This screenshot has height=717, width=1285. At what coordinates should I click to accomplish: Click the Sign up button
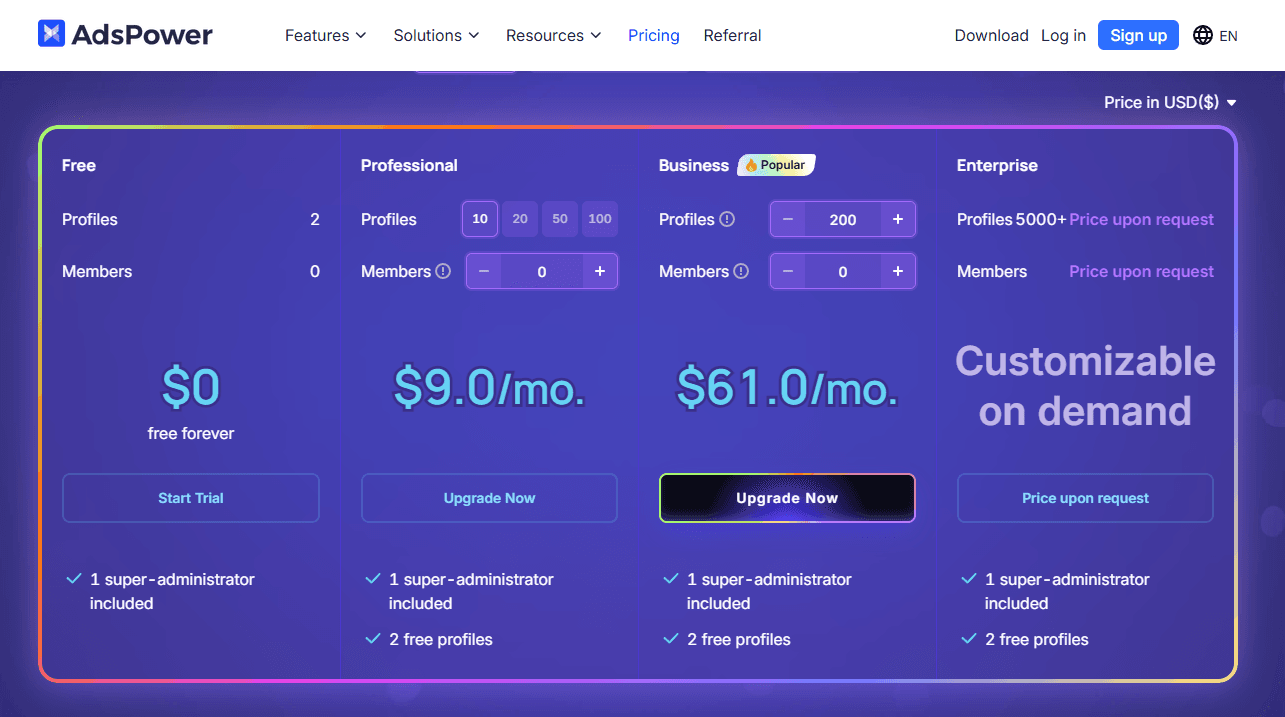1138,35
